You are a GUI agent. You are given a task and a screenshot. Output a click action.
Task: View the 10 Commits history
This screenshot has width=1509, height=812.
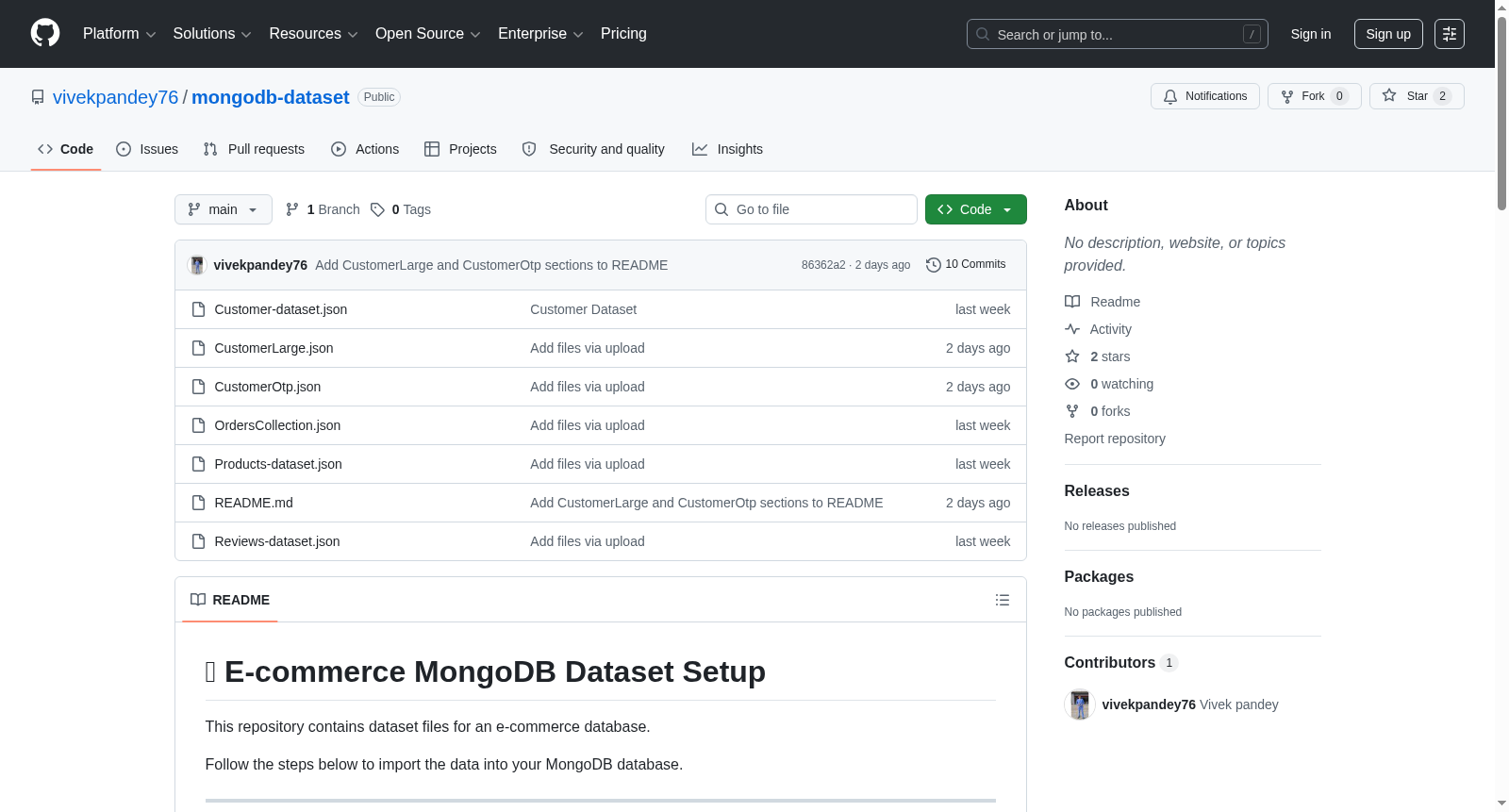click(966, 265)
